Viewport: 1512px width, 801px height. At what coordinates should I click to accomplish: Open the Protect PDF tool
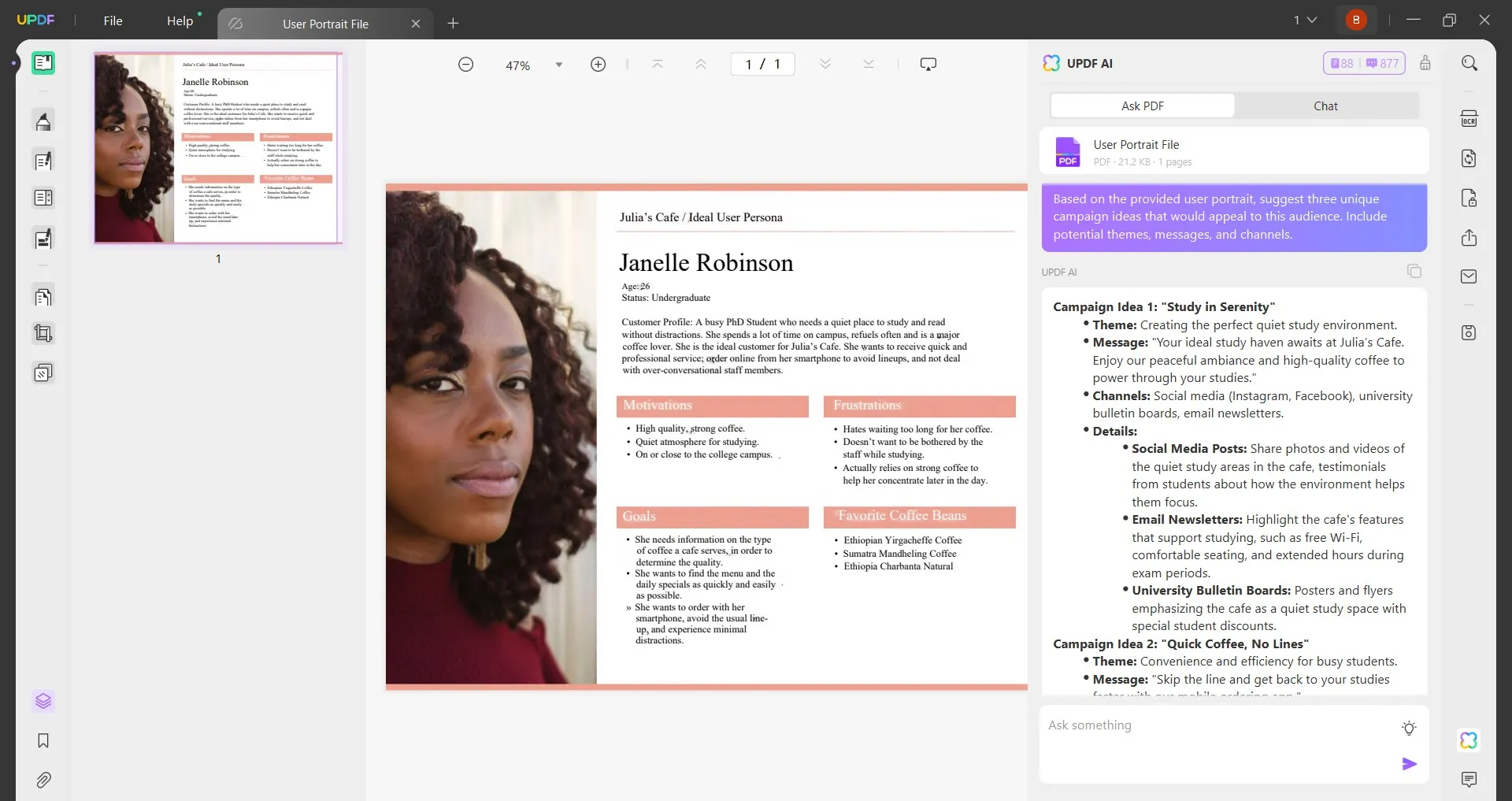(1469, 198)
